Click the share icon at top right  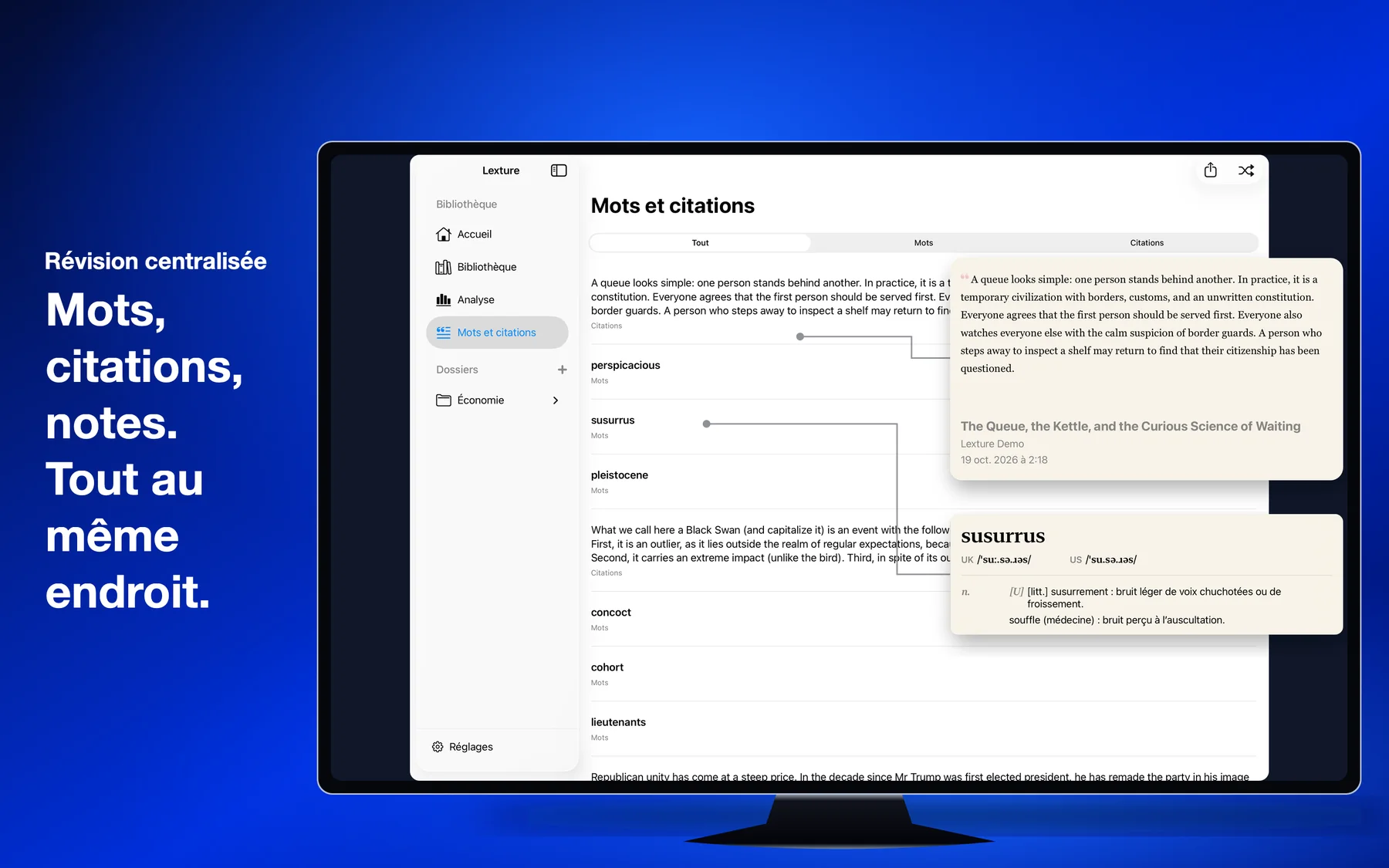[x=1210, y=171]
